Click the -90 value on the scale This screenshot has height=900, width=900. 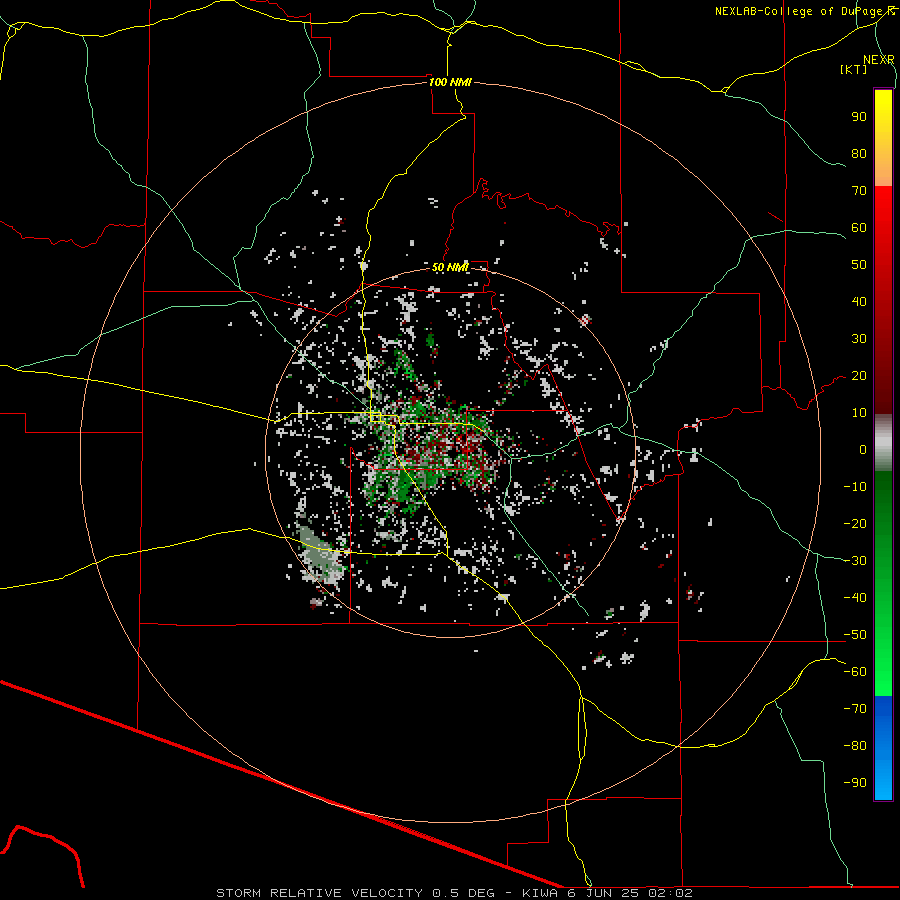click(x=855, y=783)
